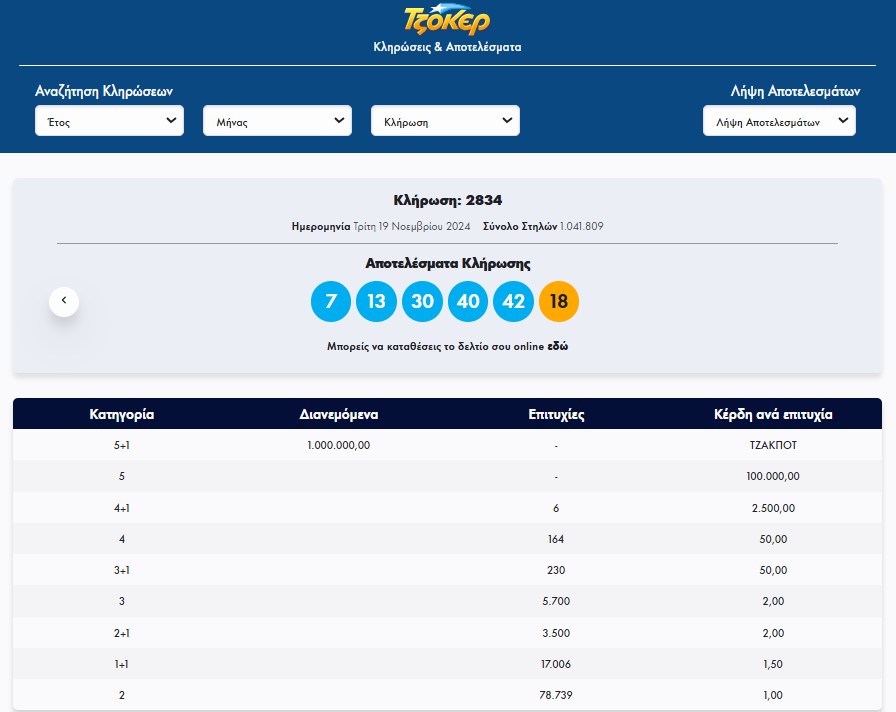The image size is (896, 712).
Task: Click the Κληρώσεις & Αποτελέσματα title
Action: pyautogui.click(x=447, y=47)
